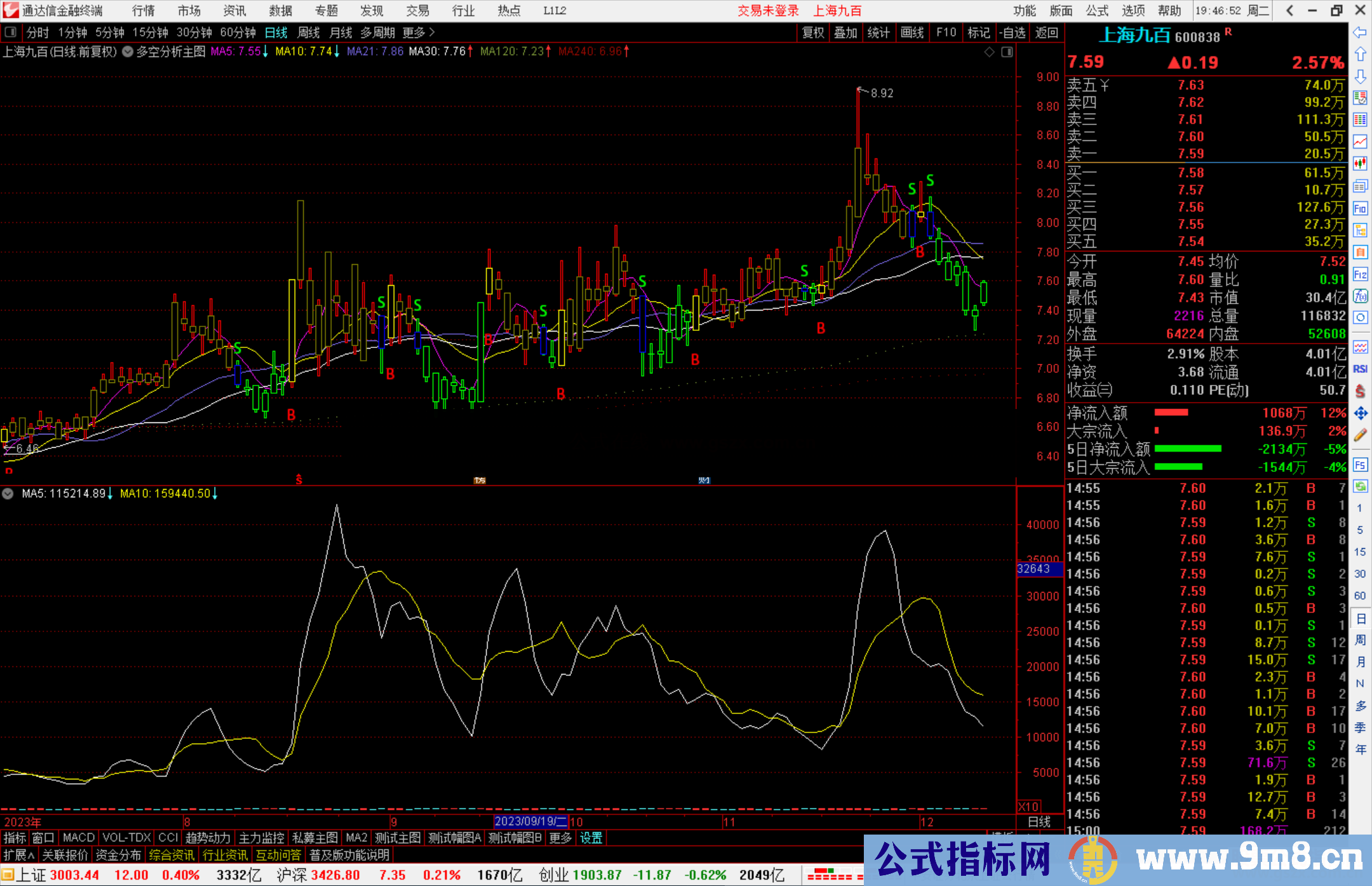This screenshot has height=886, width=1372.
Task: Click the f(x) formula sidebar icon
Action: point(1360,296)
